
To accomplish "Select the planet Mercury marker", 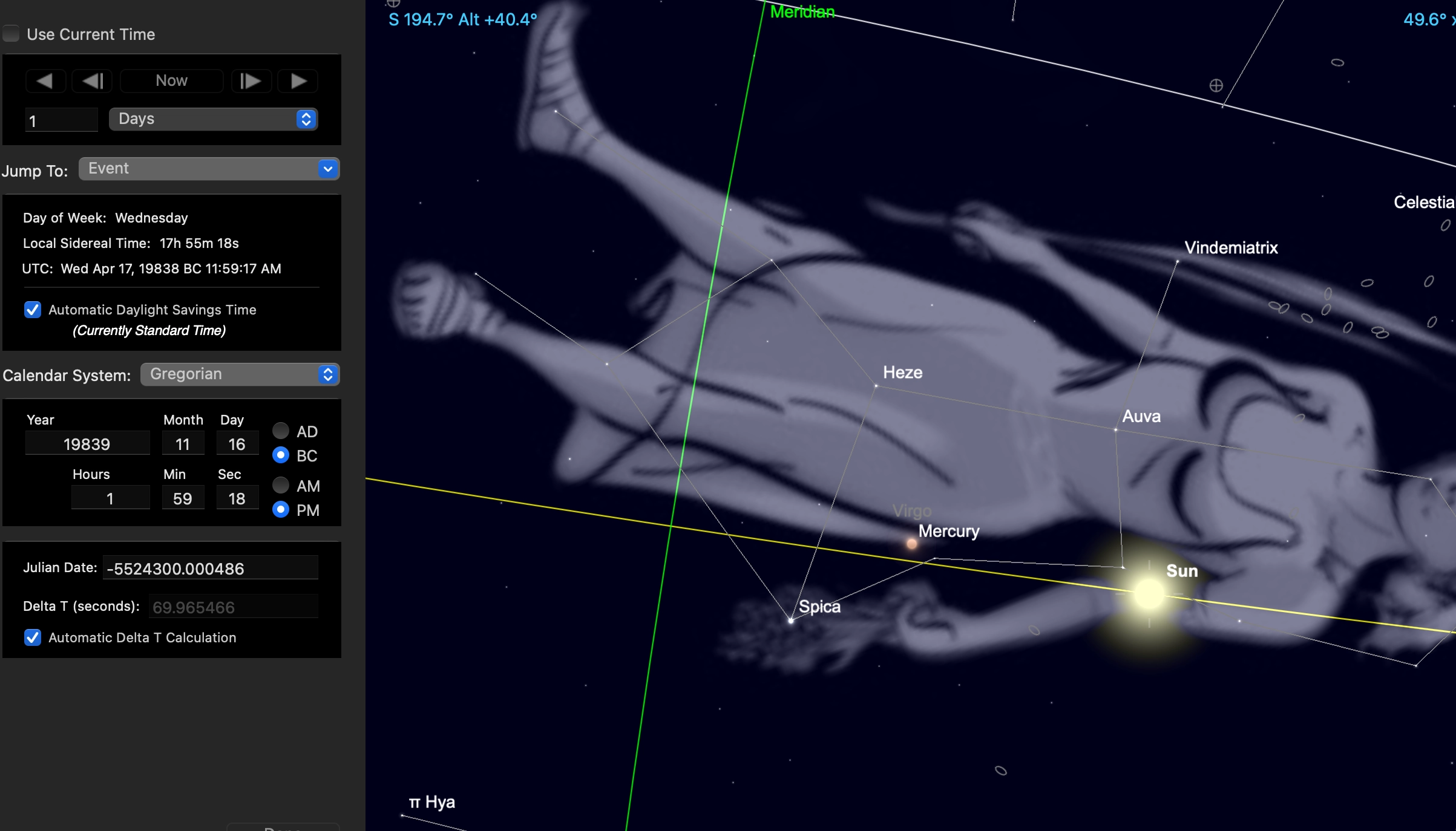I will tap(911, 544).
